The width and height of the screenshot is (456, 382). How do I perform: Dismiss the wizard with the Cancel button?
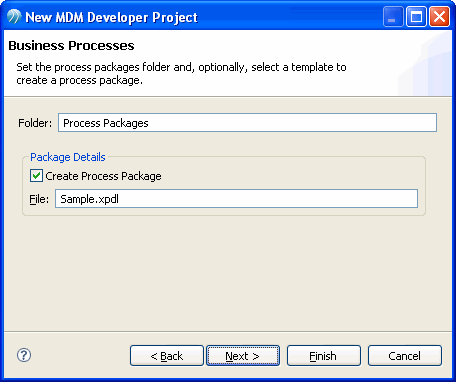pos(405,356)
